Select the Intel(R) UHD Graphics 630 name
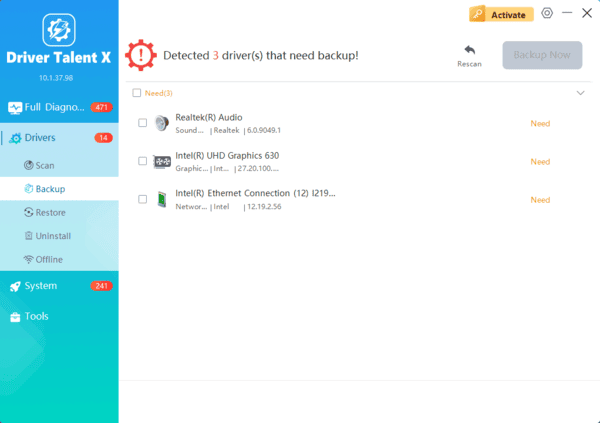600x423 pixels. tap(227, 155)
